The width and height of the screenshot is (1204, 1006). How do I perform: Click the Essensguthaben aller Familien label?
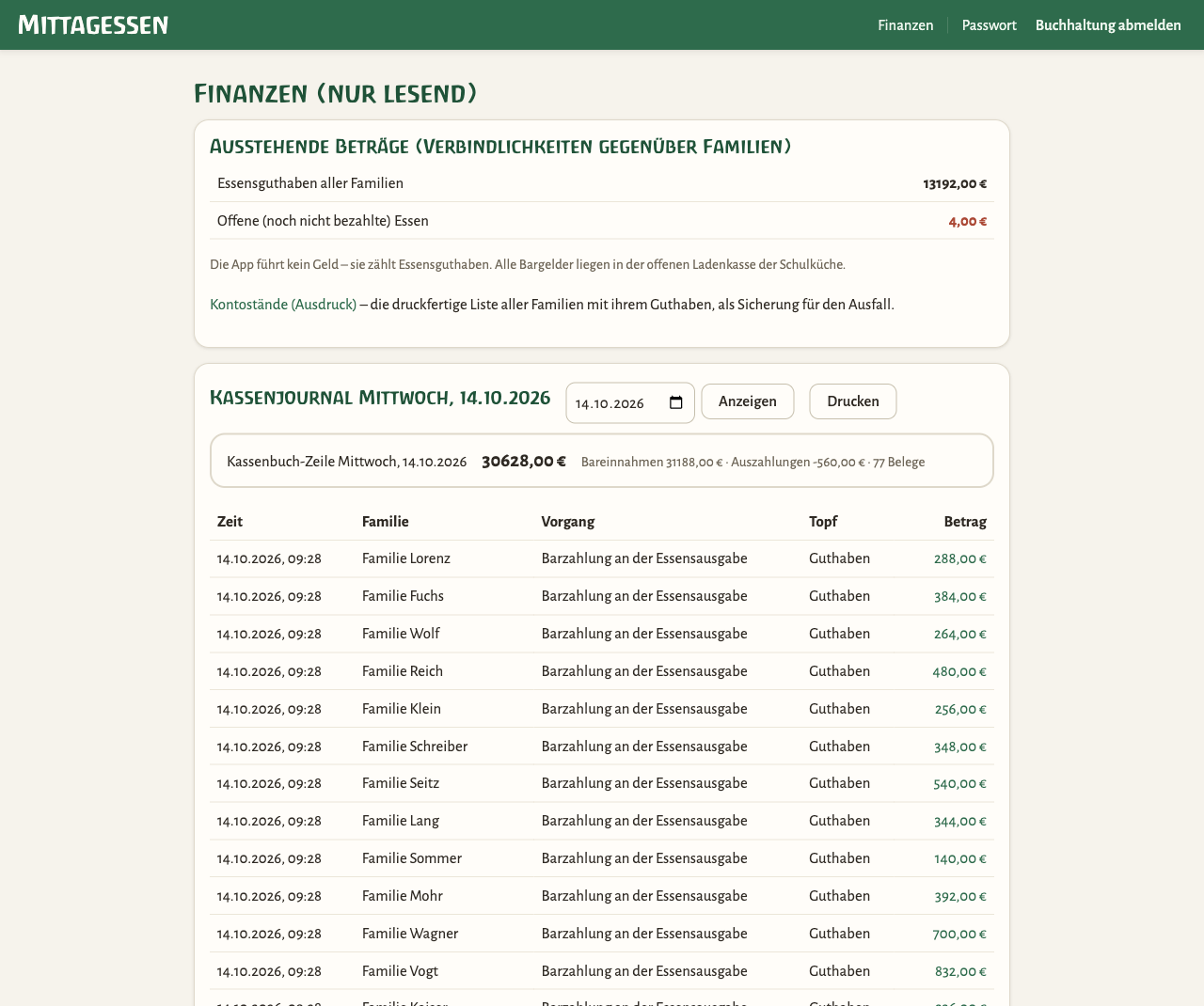[310, 183]
